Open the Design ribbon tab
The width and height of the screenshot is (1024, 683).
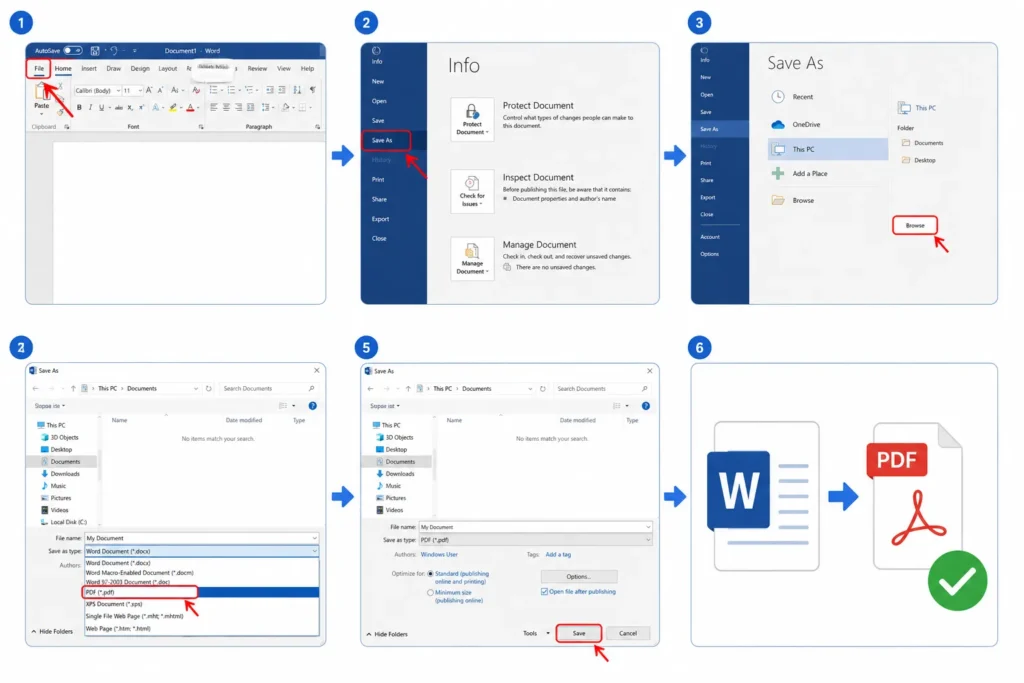point(140,69)
